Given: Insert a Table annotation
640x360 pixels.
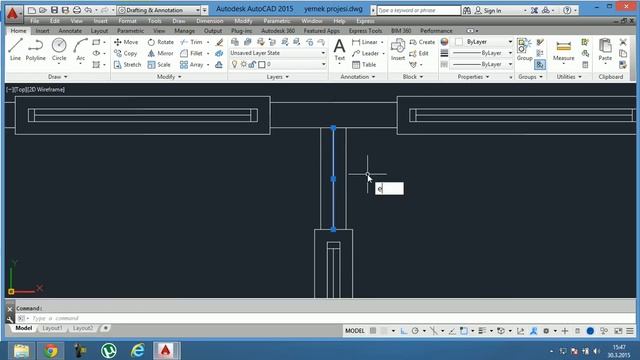Looking at the screenshot, I should tap(364, 65).
